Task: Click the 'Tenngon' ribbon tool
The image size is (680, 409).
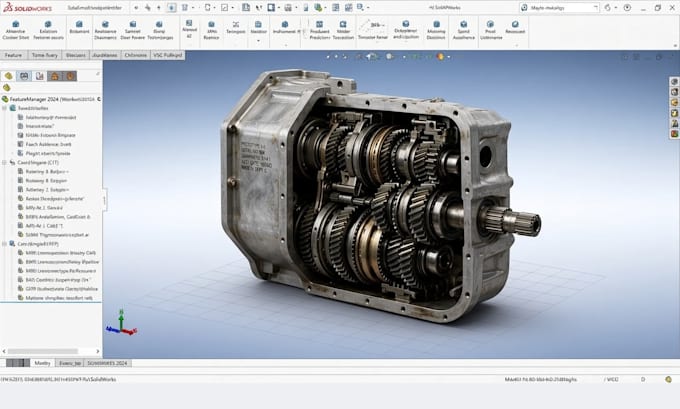Action: (235, 27)
